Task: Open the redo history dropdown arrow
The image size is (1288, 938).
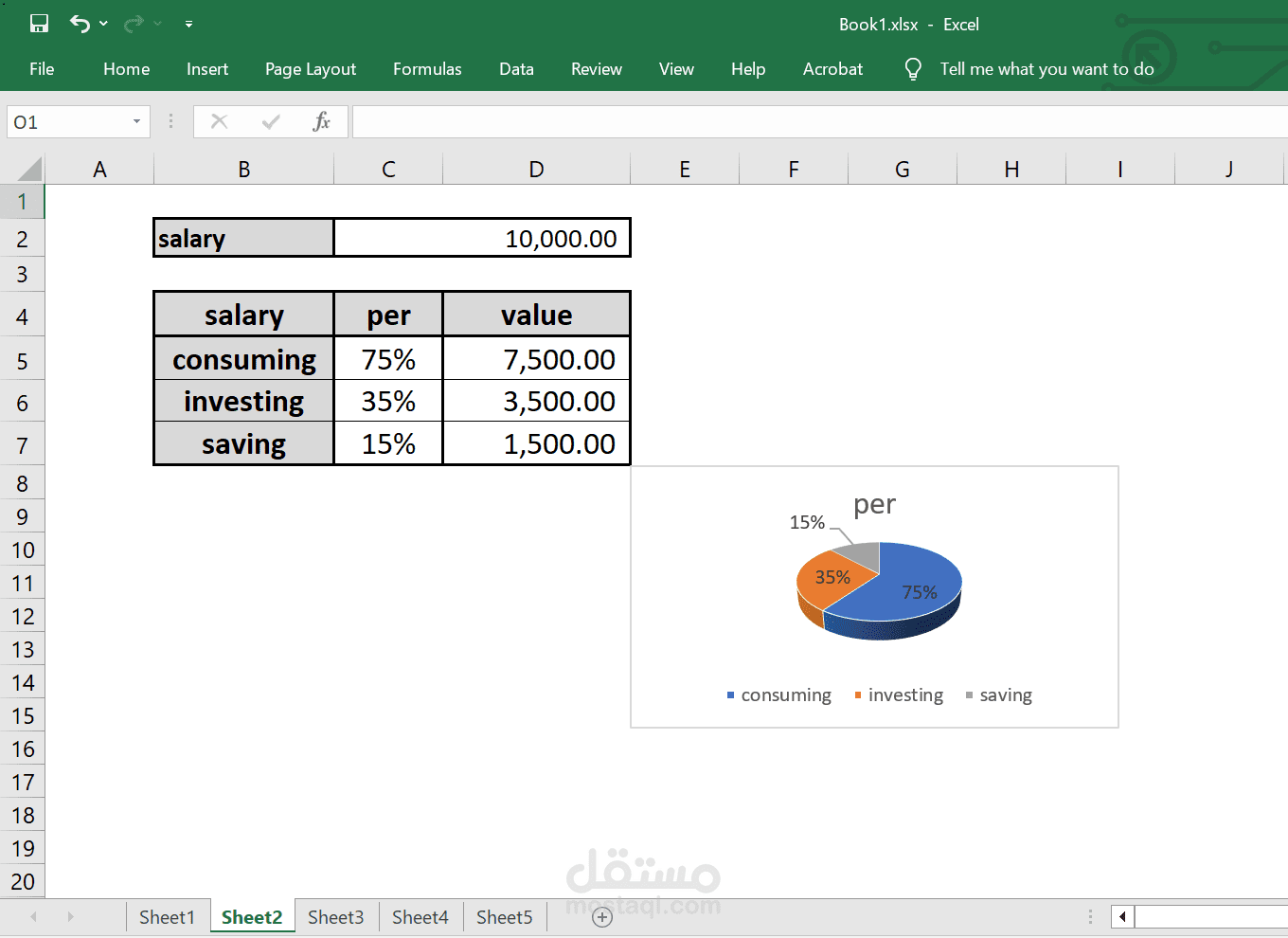Action: tap(157, 24)
